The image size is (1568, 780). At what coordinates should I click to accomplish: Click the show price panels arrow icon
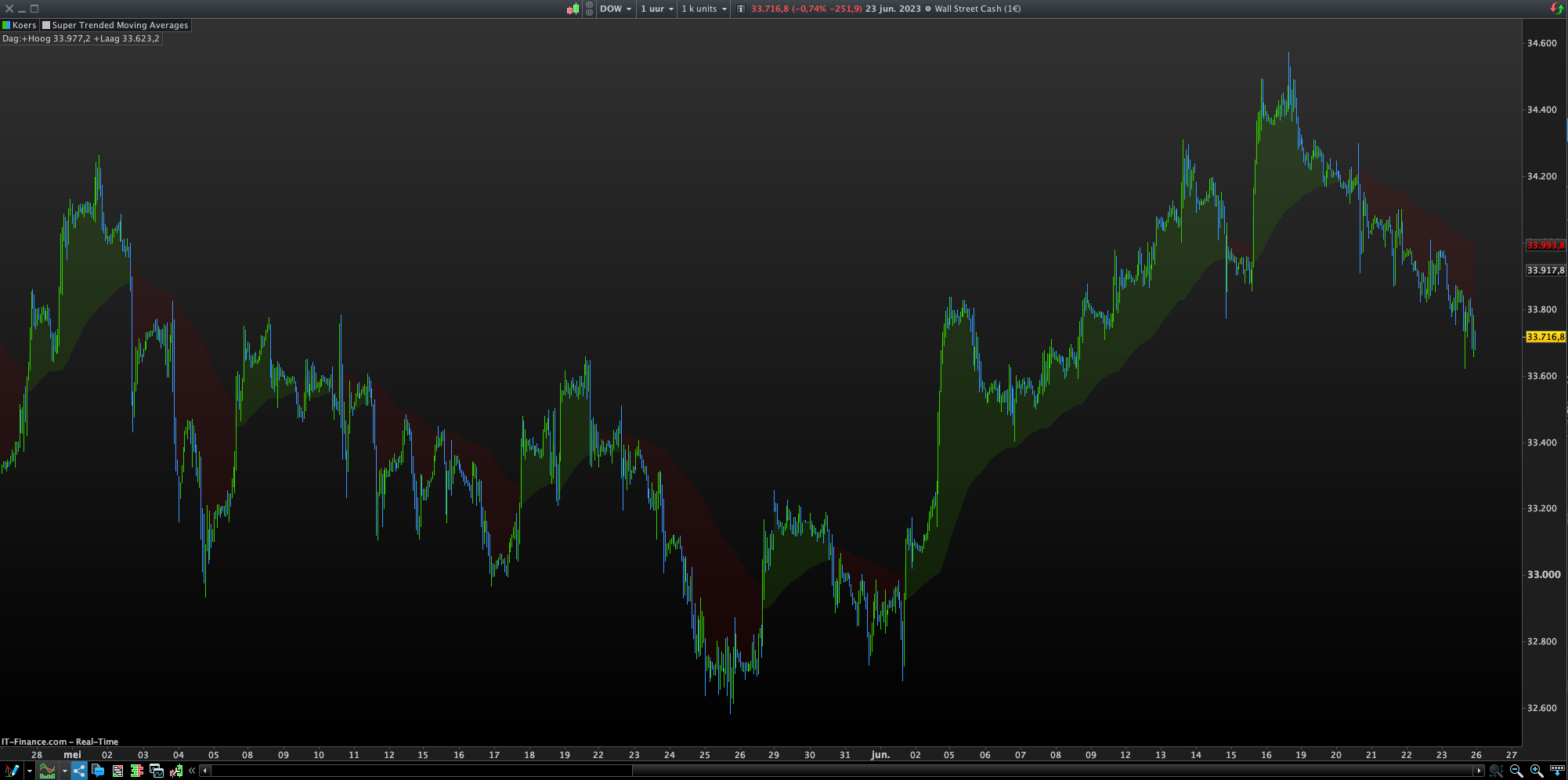[x=1557, y=771]
